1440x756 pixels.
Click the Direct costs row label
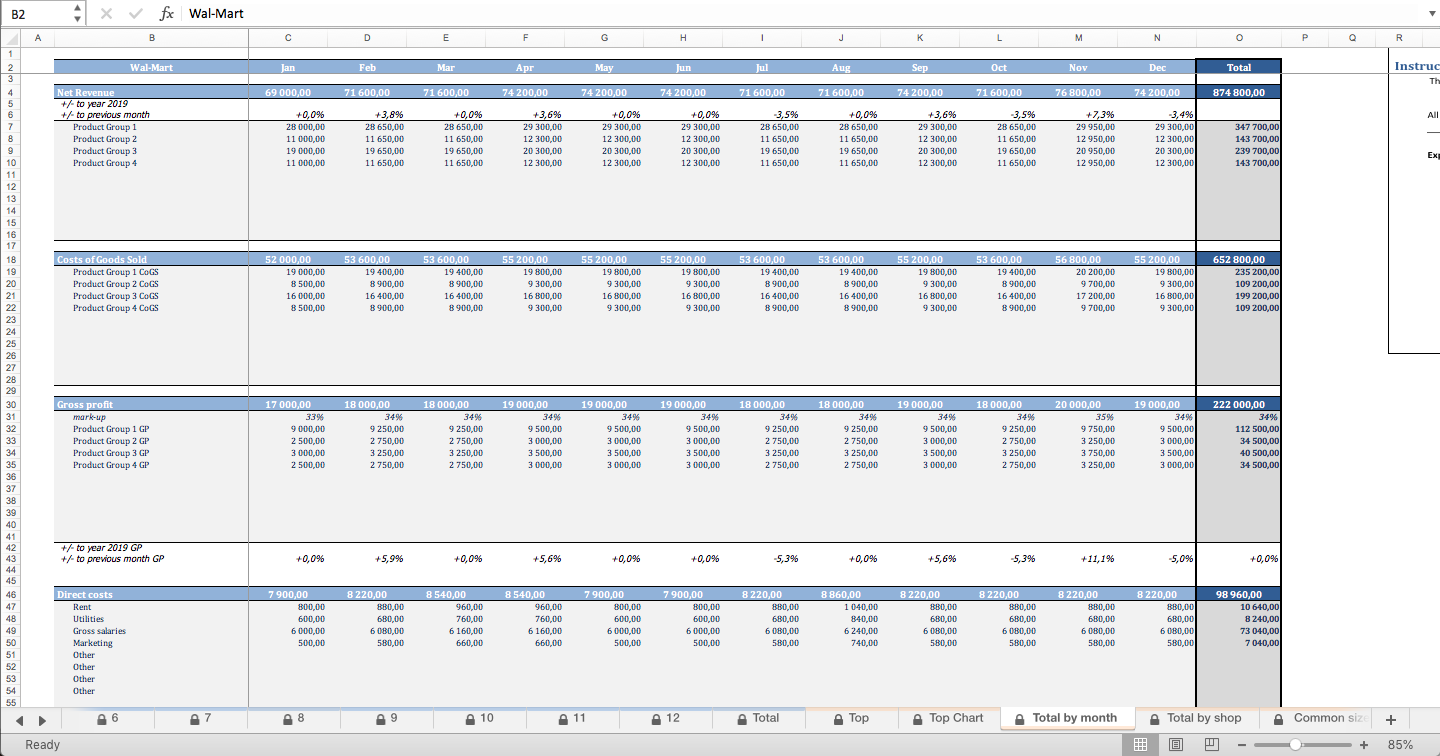pos(85,594)
